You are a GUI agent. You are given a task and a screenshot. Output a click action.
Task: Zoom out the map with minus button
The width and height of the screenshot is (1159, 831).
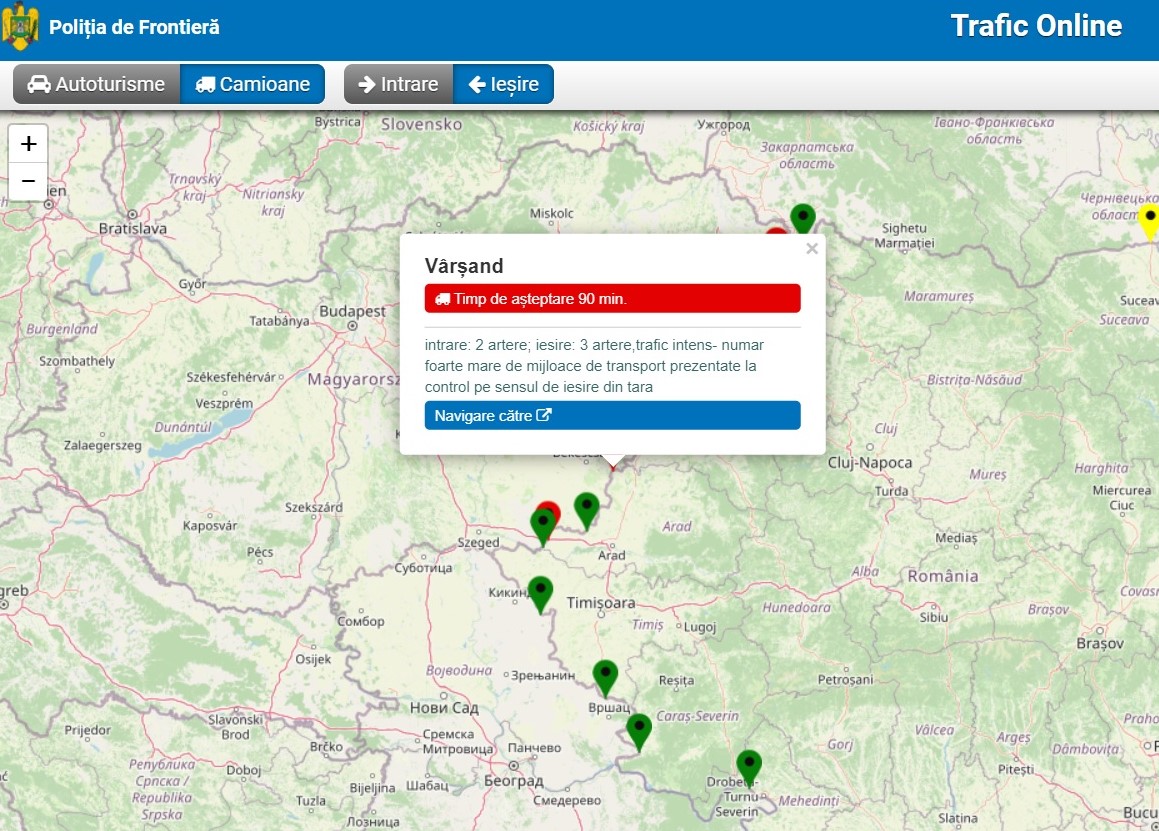[x=28, y=182]
